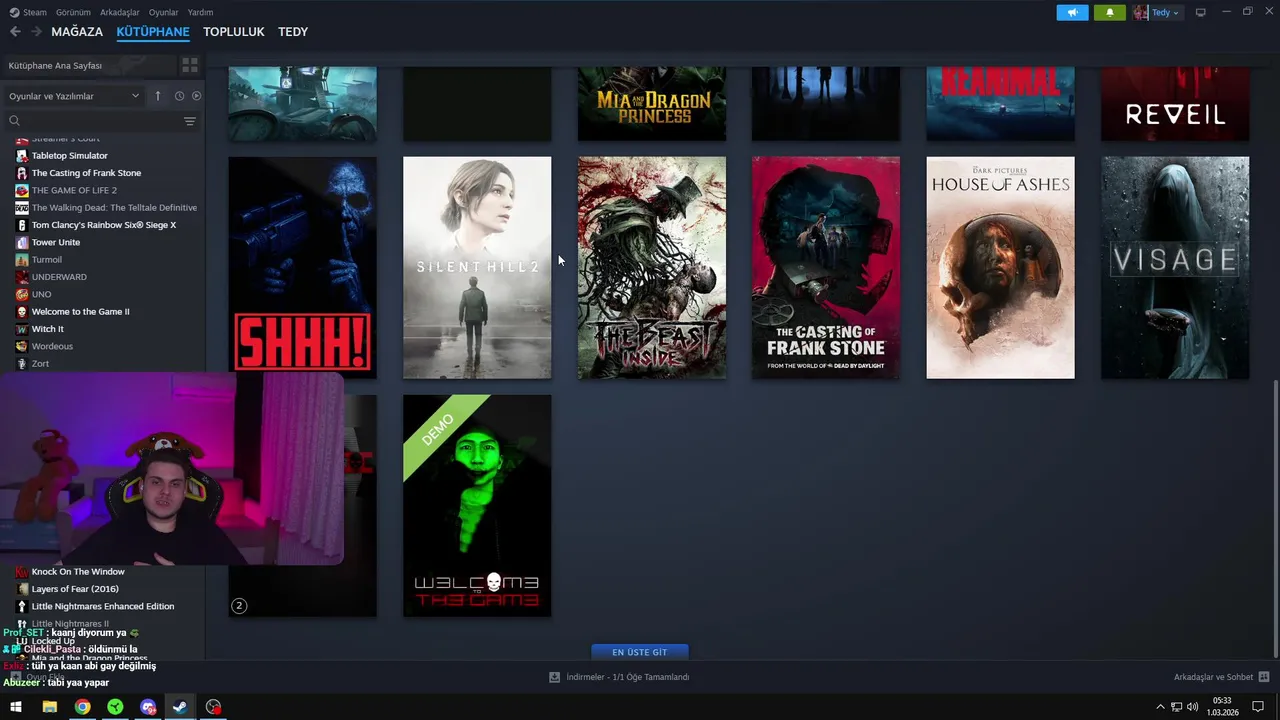Select Tower Unite in game list
1280x720 pixels.
pyautogui.click(x=56, y=242)
